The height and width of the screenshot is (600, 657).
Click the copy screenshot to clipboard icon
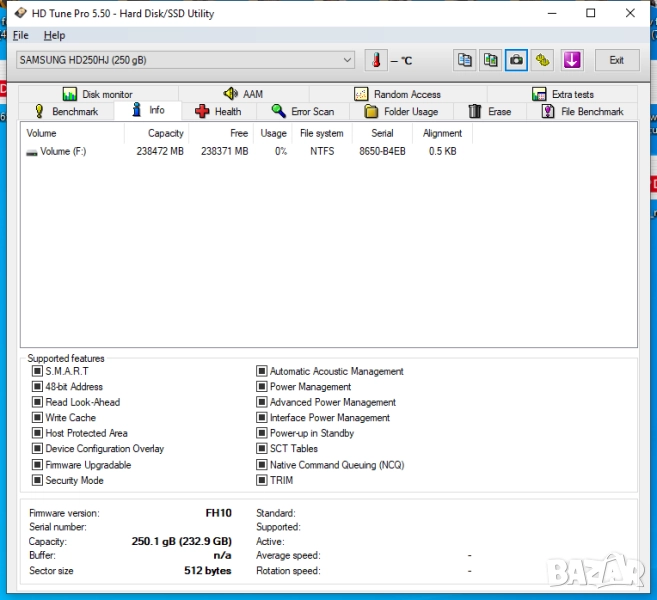tap(490, 60)
